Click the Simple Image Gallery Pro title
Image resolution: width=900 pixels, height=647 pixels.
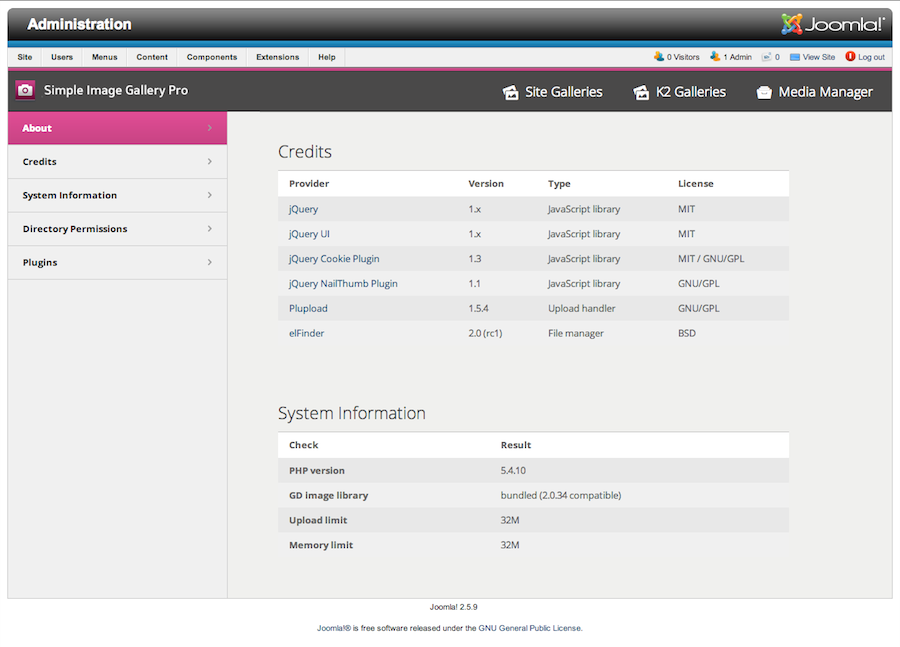click(116, 90)
